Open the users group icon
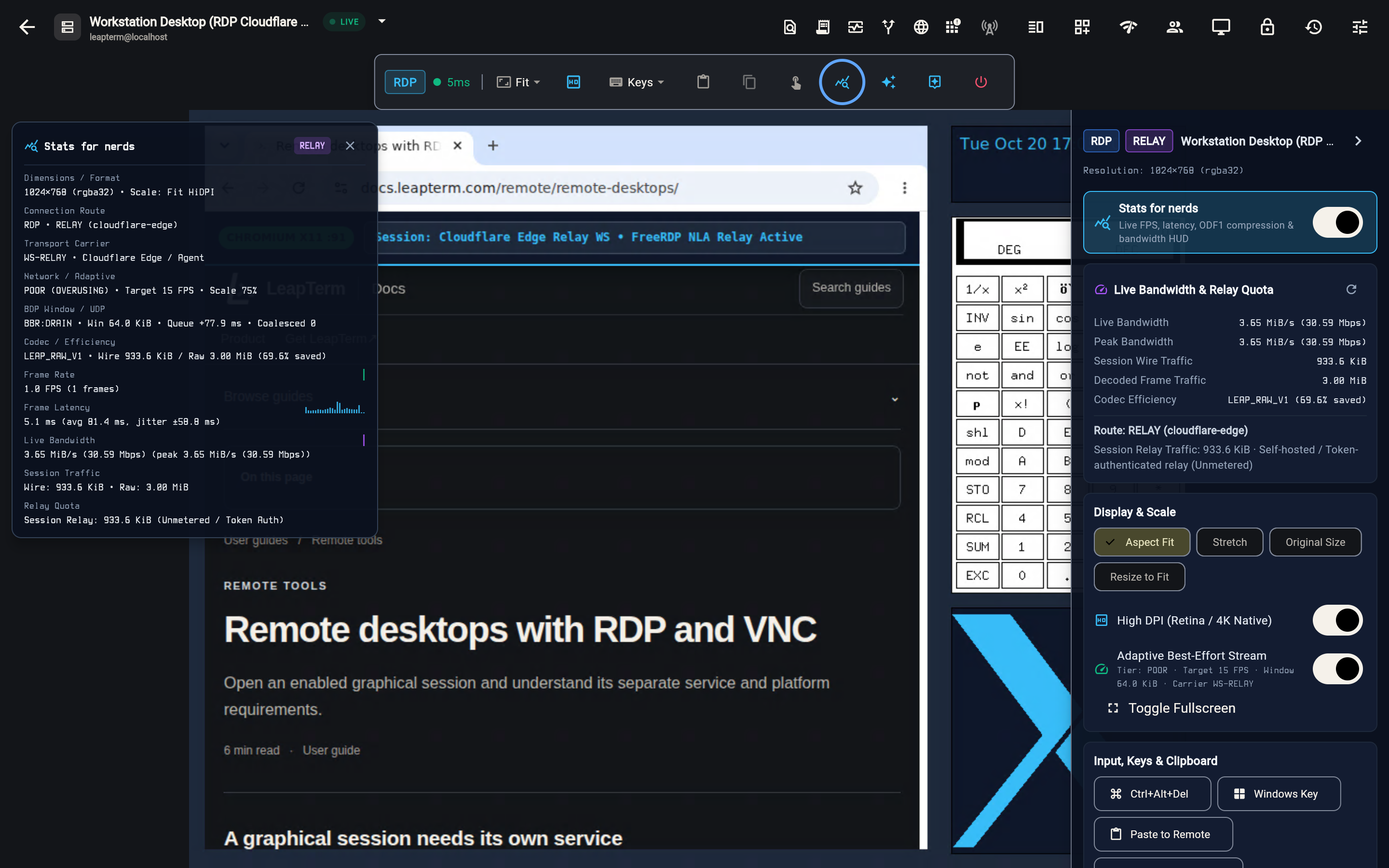The height and width of the screenshot is (868, 1389). (x=1174, y=27)
